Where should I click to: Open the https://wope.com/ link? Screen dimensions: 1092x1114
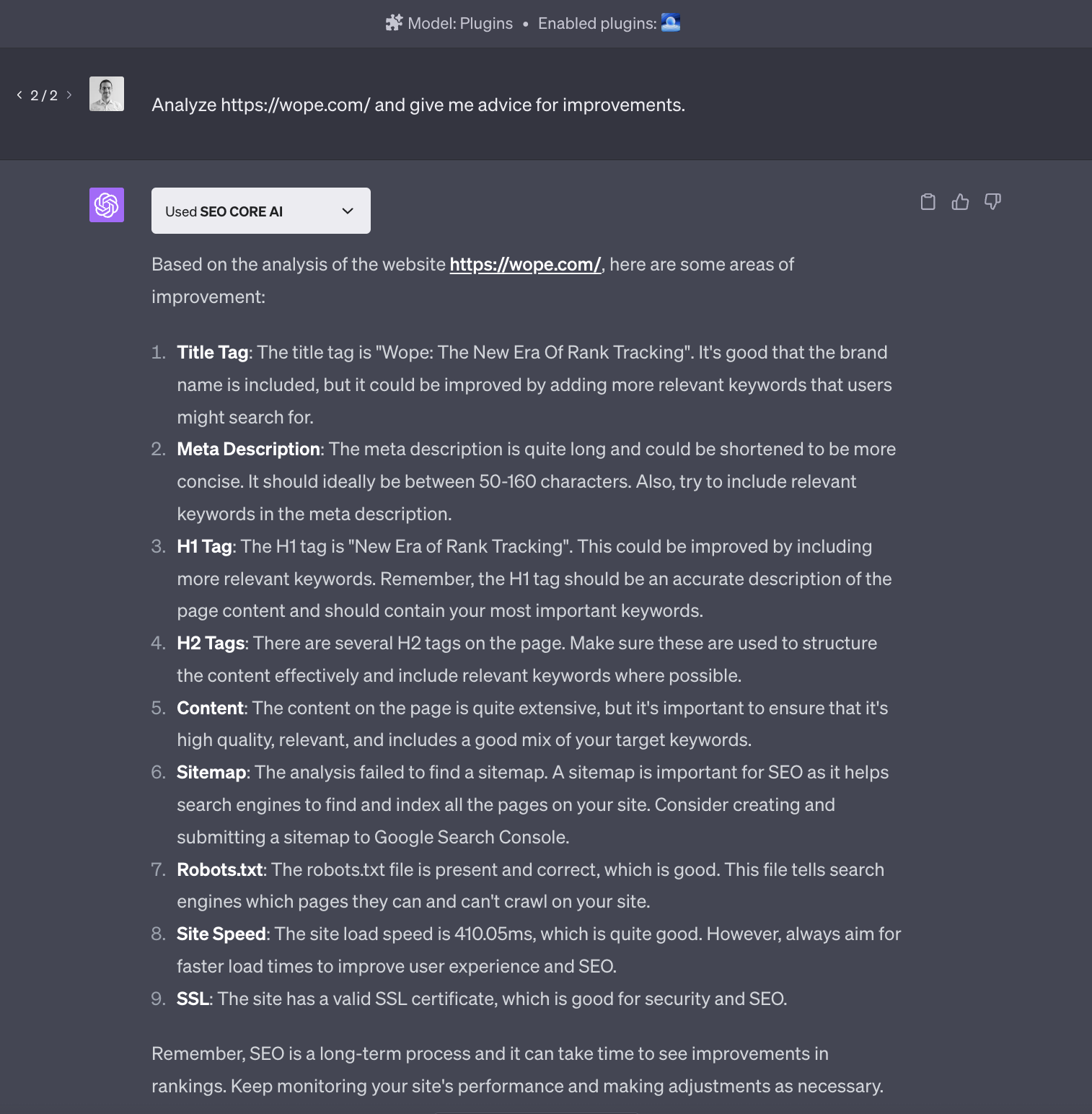pyautogui.click(x=526, y=265)
